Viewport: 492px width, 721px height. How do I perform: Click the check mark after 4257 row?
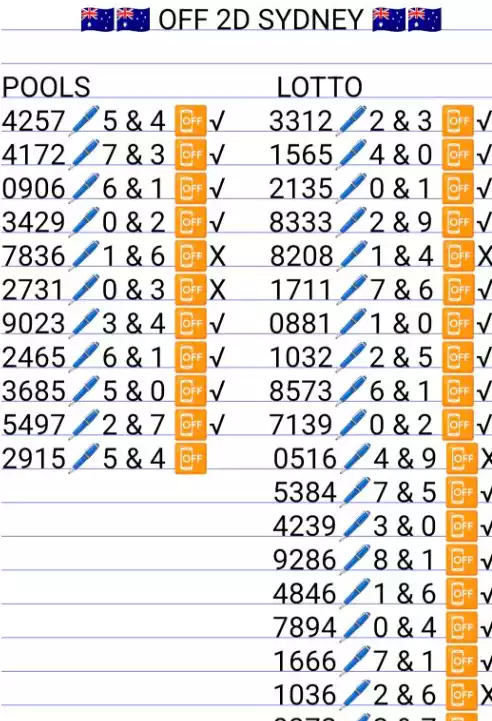(x=217, y=121)
